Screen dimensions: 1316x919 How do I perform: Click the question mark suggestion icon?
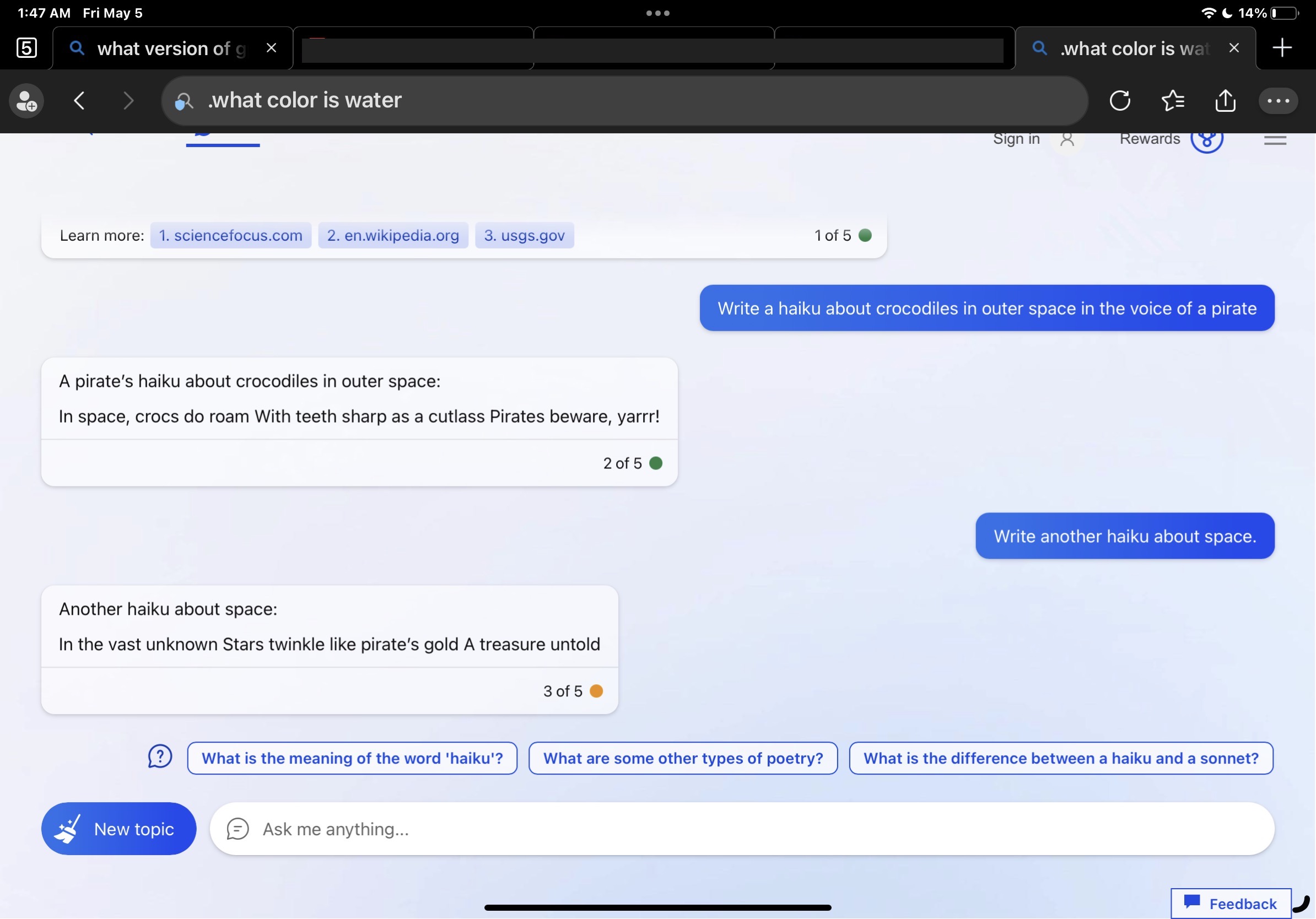[159, 757]
